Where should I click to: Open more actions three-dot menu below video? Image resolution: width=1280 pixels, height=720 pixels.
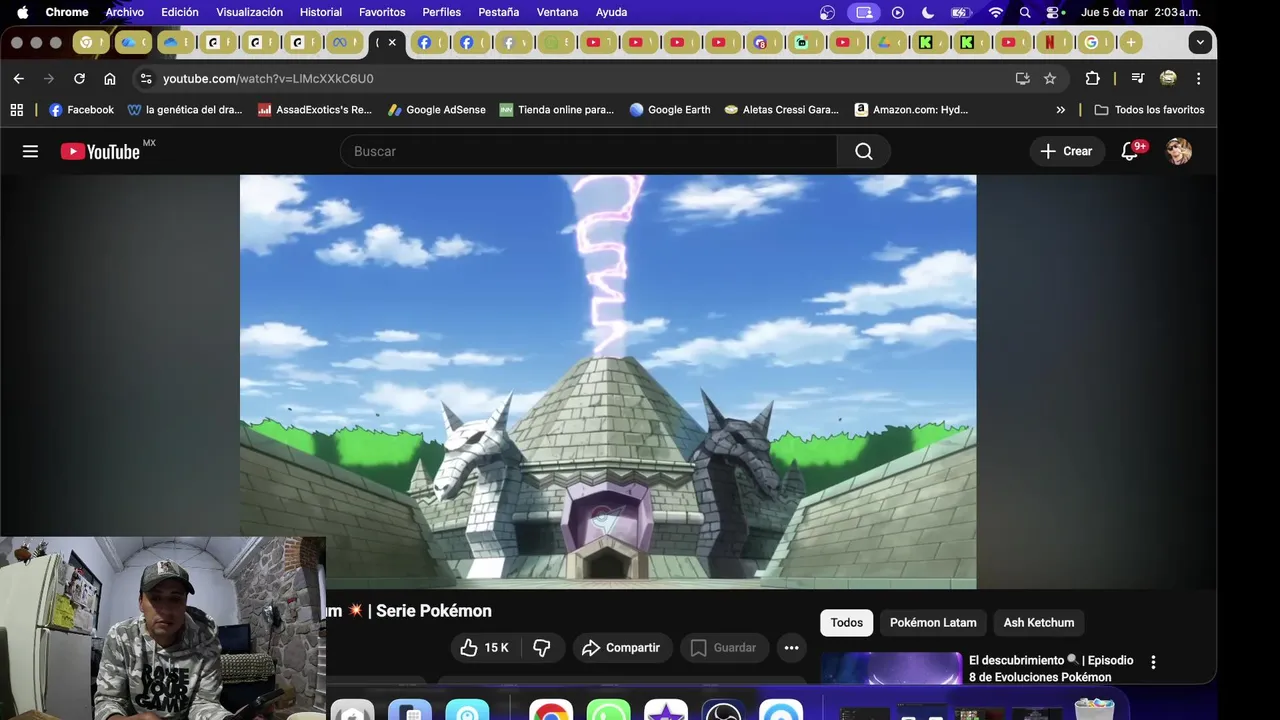[791, 648]
